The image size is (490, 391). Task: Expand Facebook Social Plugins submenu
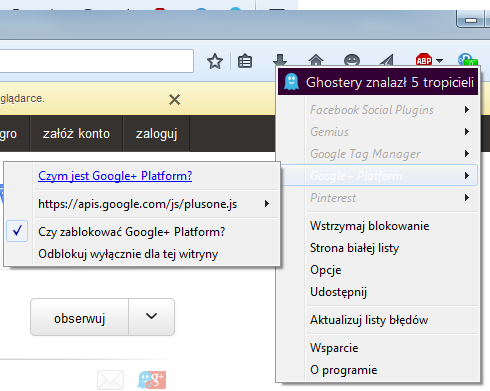[x=467, y=110]
